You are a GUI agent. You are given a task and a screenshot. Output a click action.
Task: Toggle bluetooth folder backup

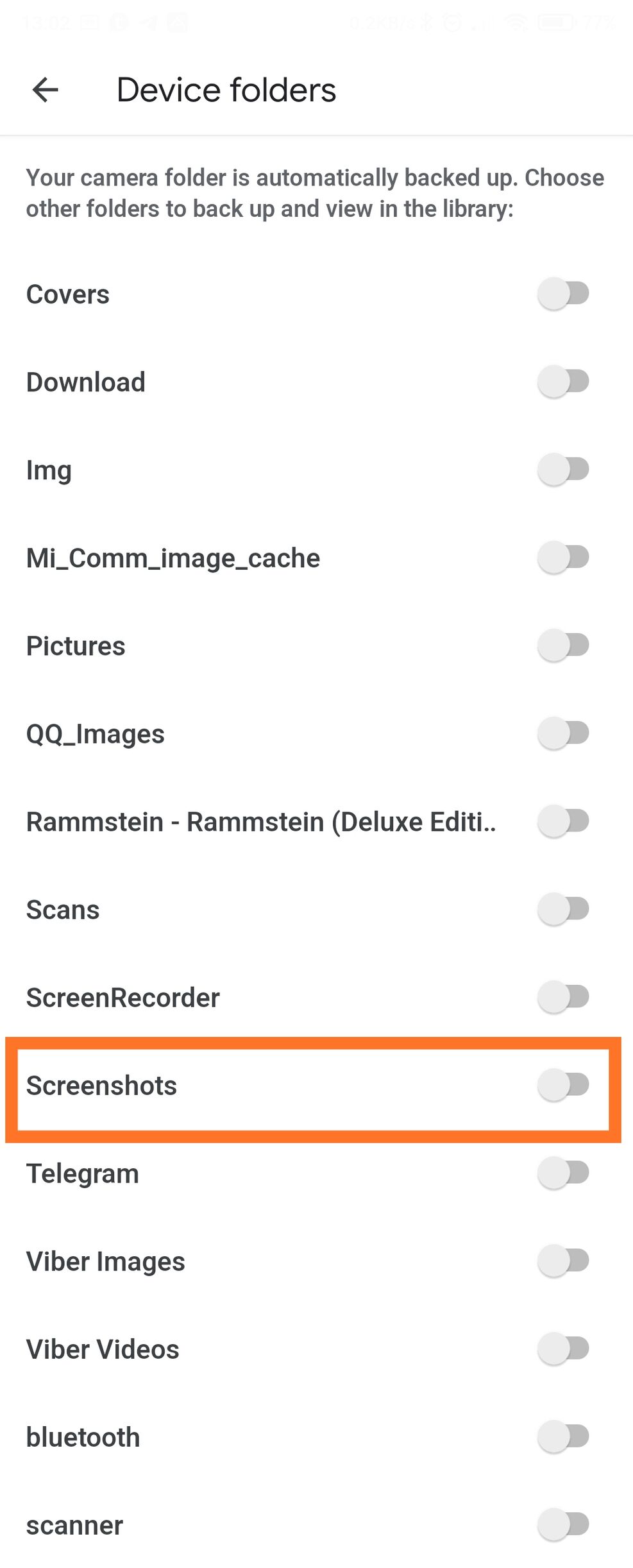[564, 1436]
